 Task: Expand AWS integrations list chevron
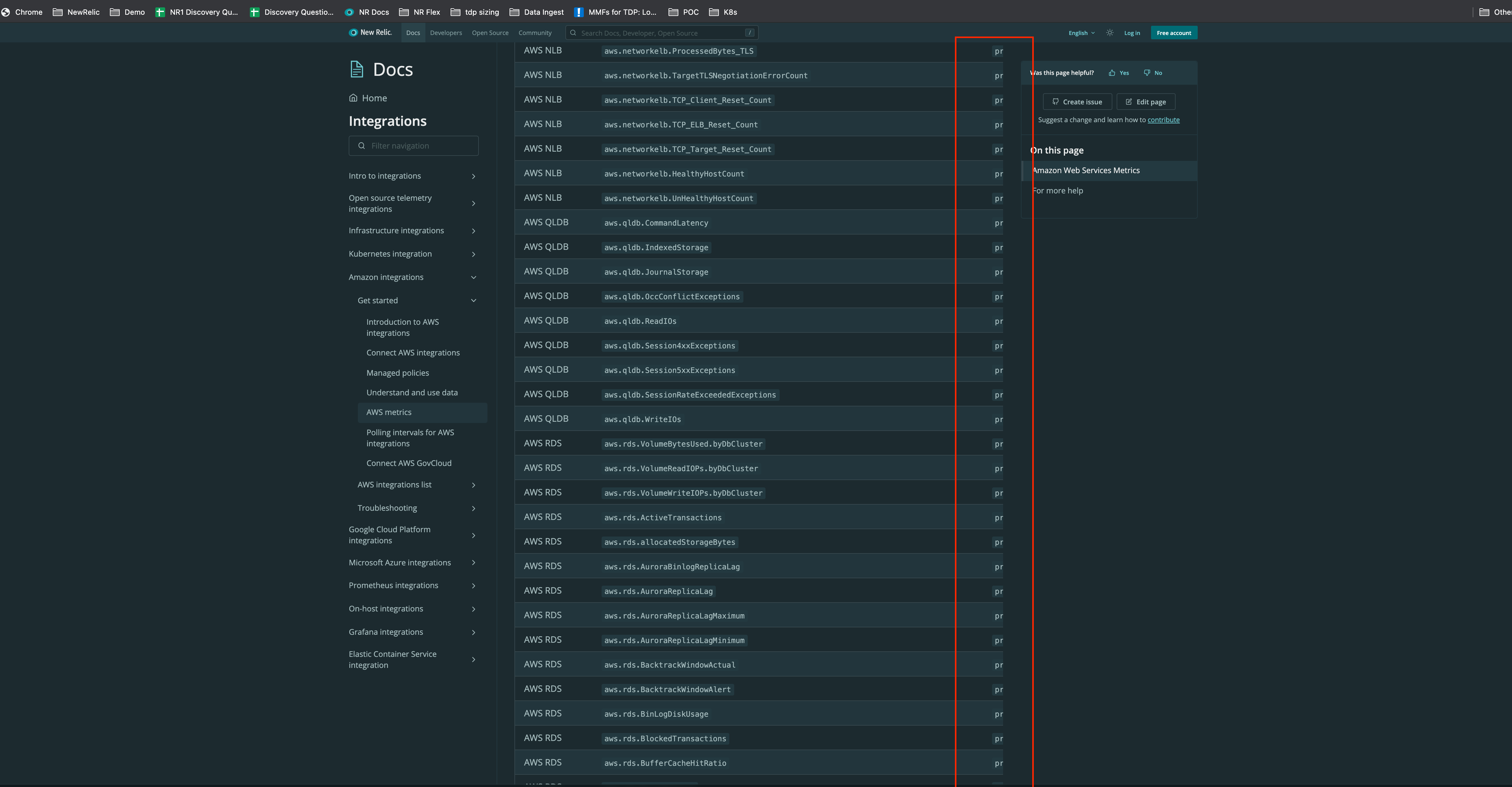(474, 485)
